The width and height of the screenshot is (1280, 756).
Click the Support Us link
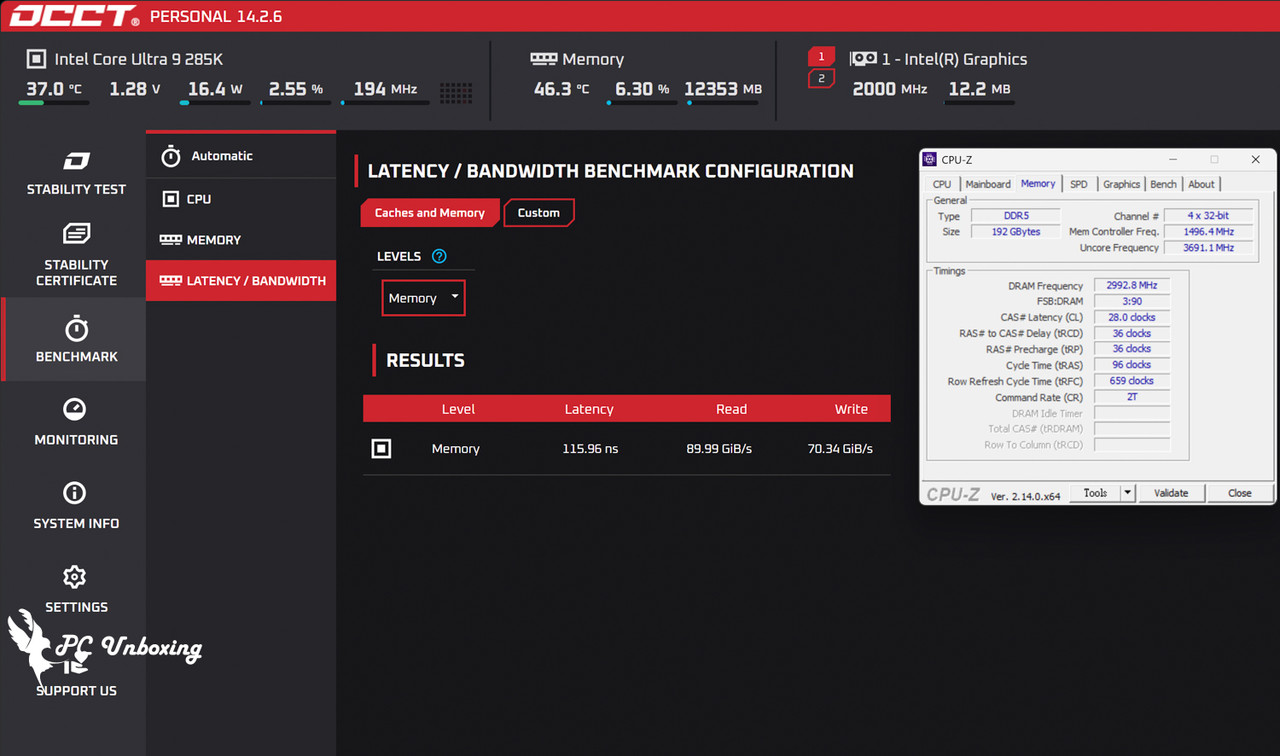76,691
